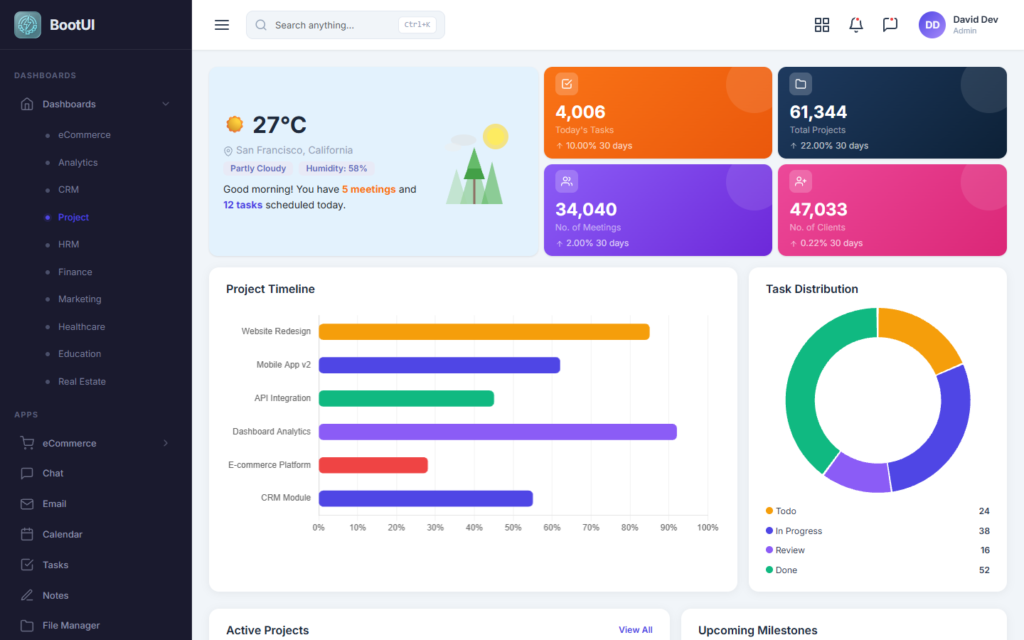Click the No. of Meetings people icon
This screenshot has height=640, width=1024.
(566, 181)
